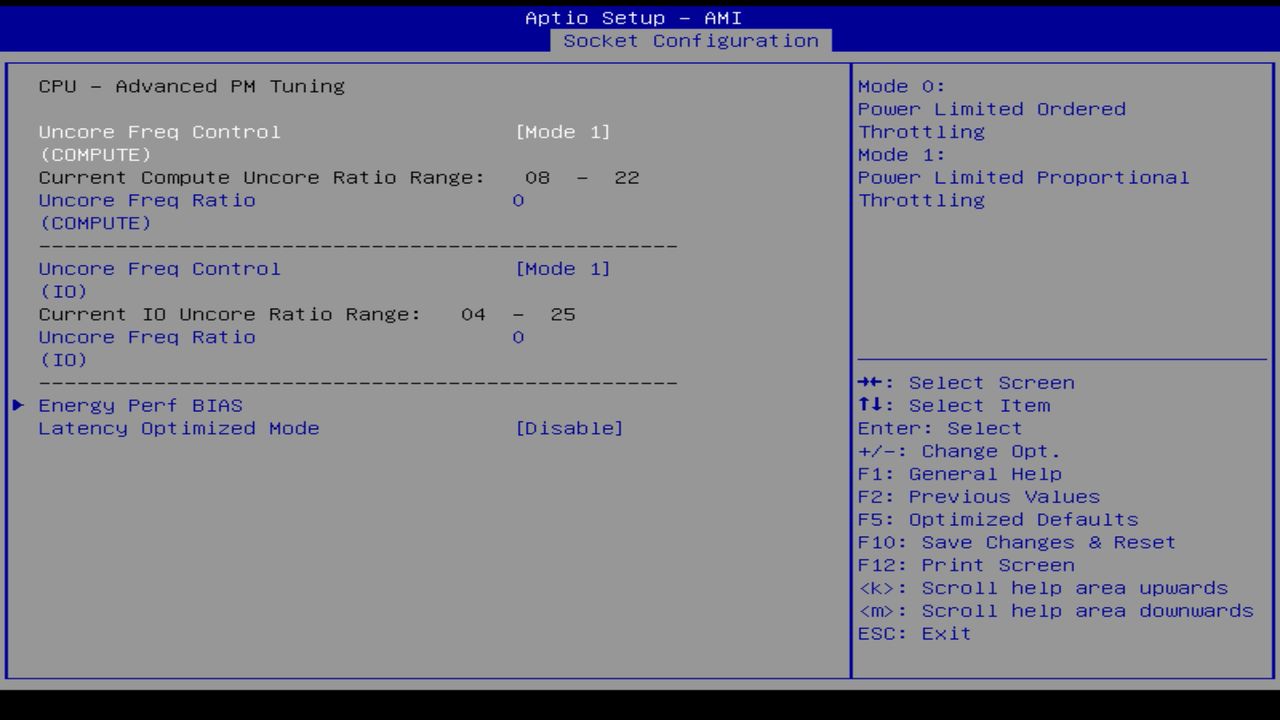Click the F2: Previous Values entry
Viewport: 1280px width, 720px height.
[x=977, y=496]
